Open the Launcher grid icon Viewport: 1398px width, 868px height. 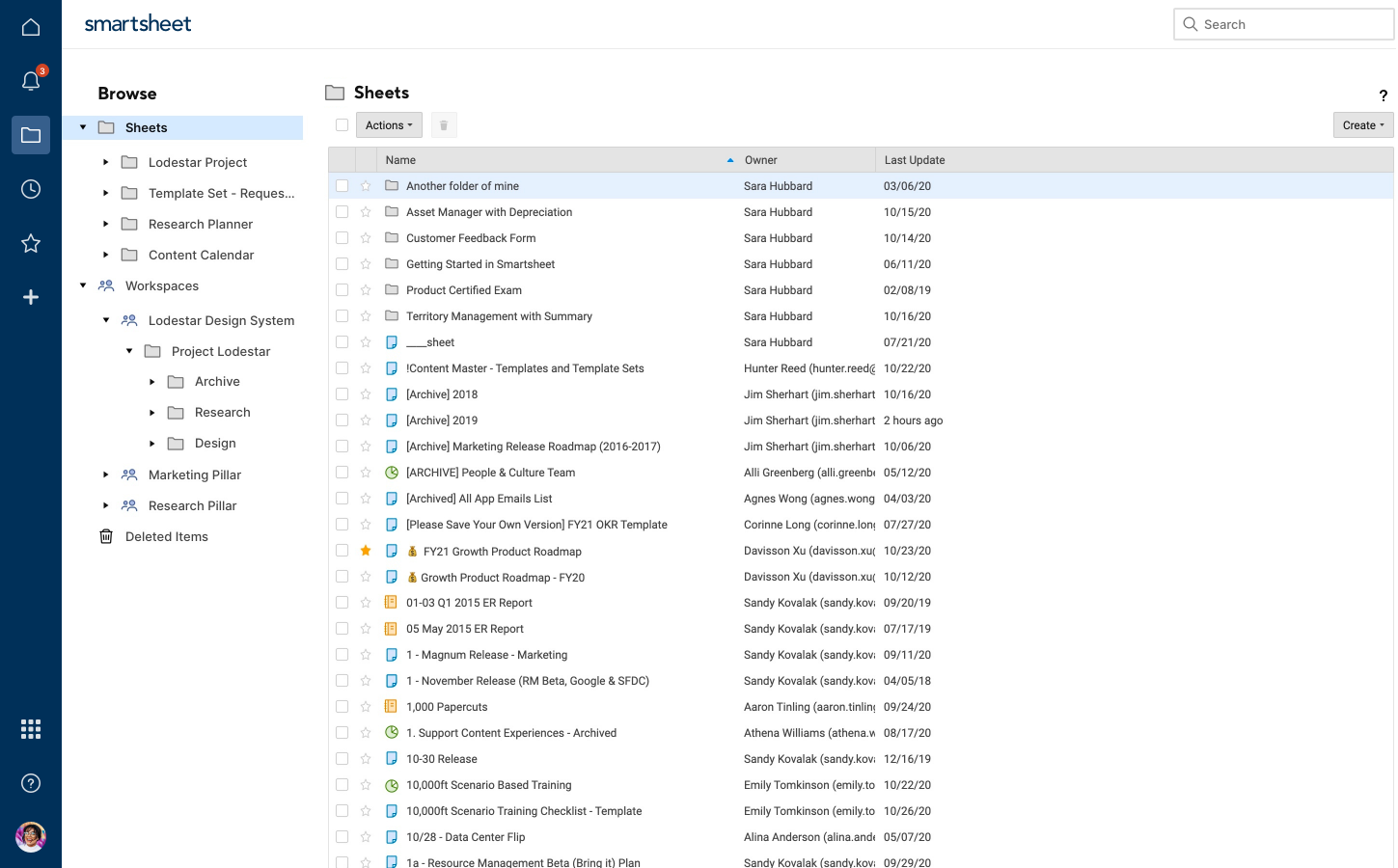[31, 729]
